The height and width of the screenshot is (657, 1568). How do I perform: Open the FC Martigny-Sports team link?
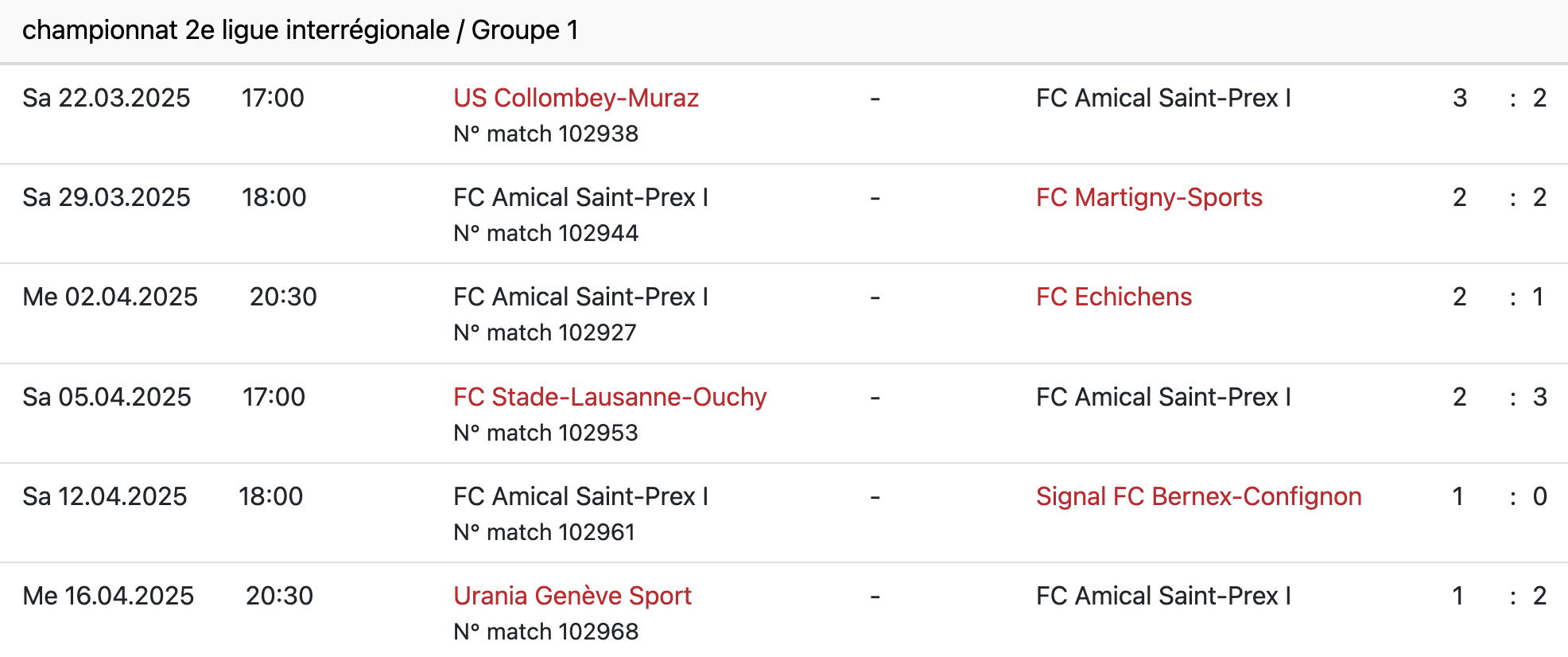(x=1149, y=197)
